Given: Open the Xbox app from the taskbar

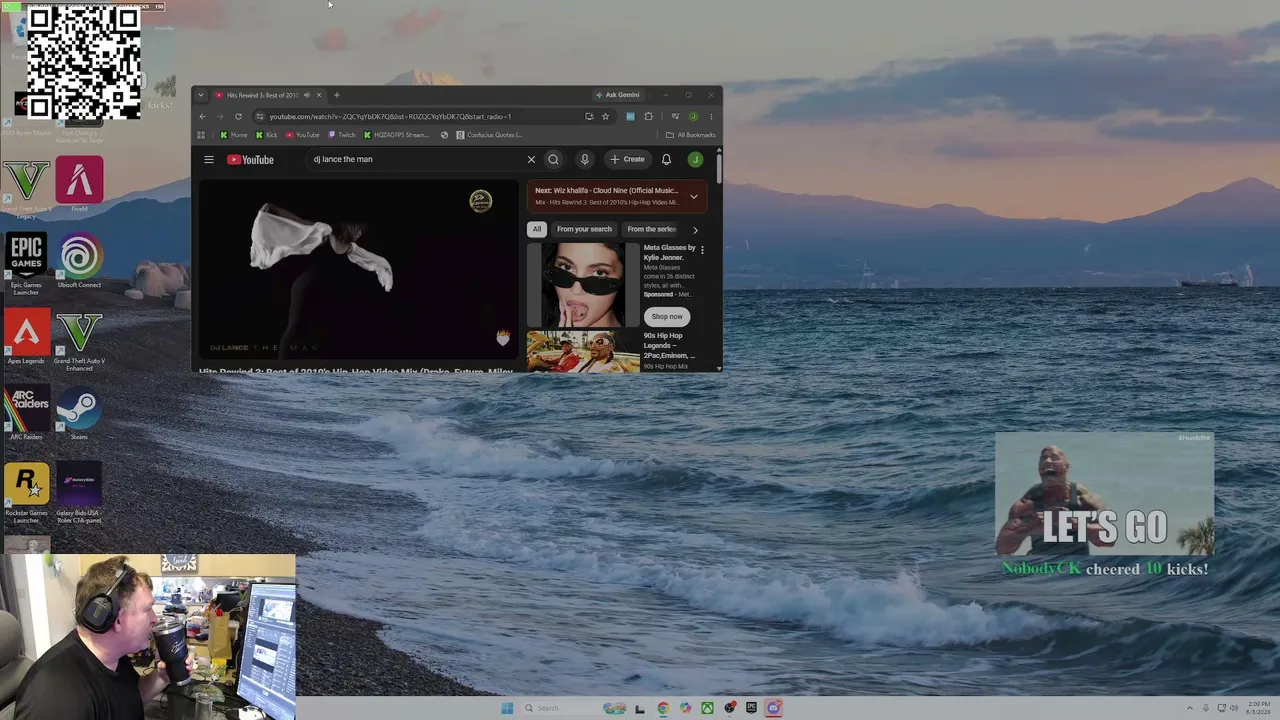Looking at the screenshot, I should 707,708.
